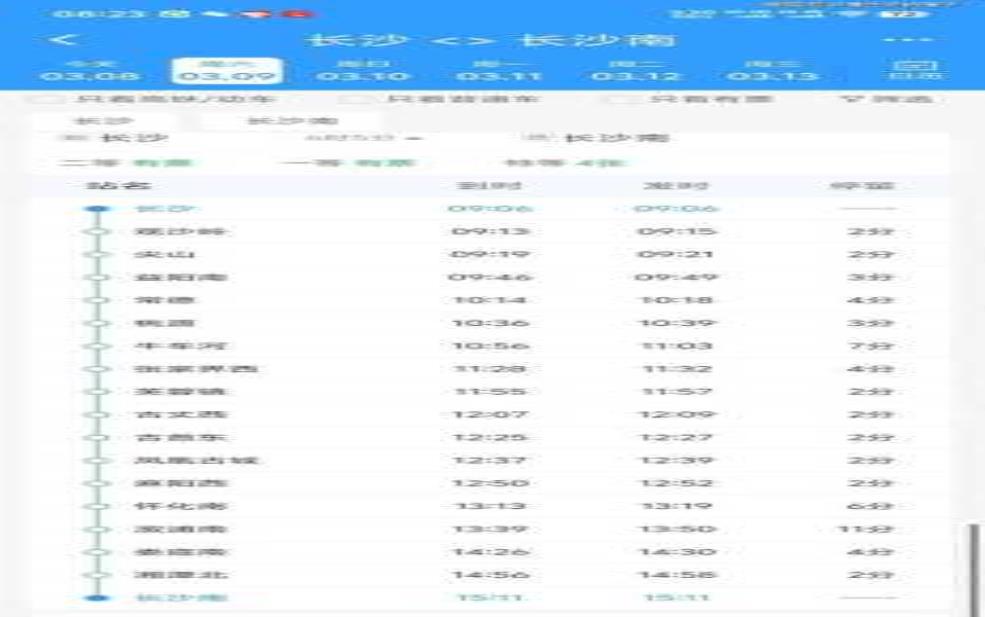
Task: Select the 益阳南 station name
Action: tap(180, 278)
